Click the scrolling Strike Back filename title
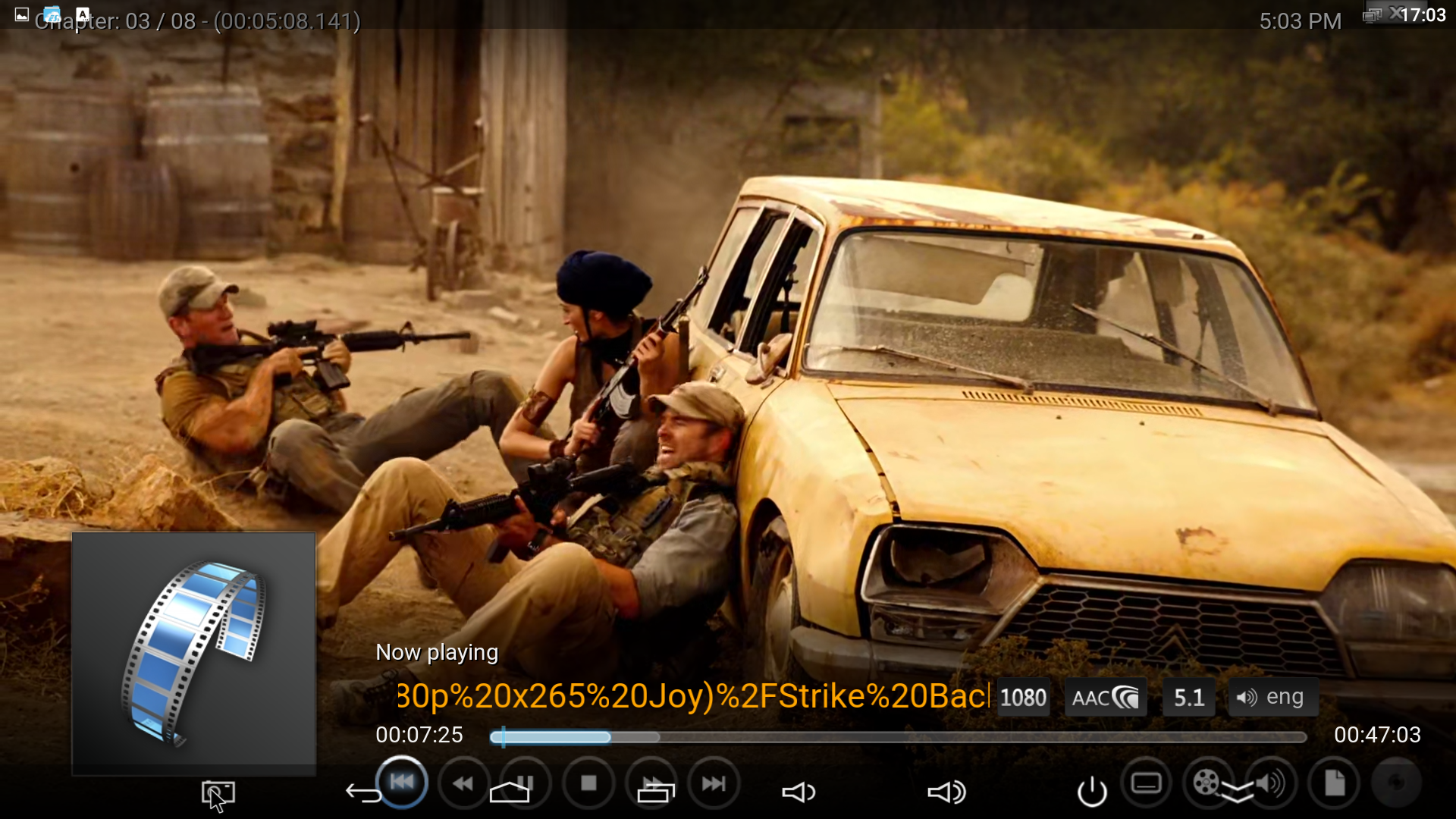1456x819 pixels. tap(692, 696)
